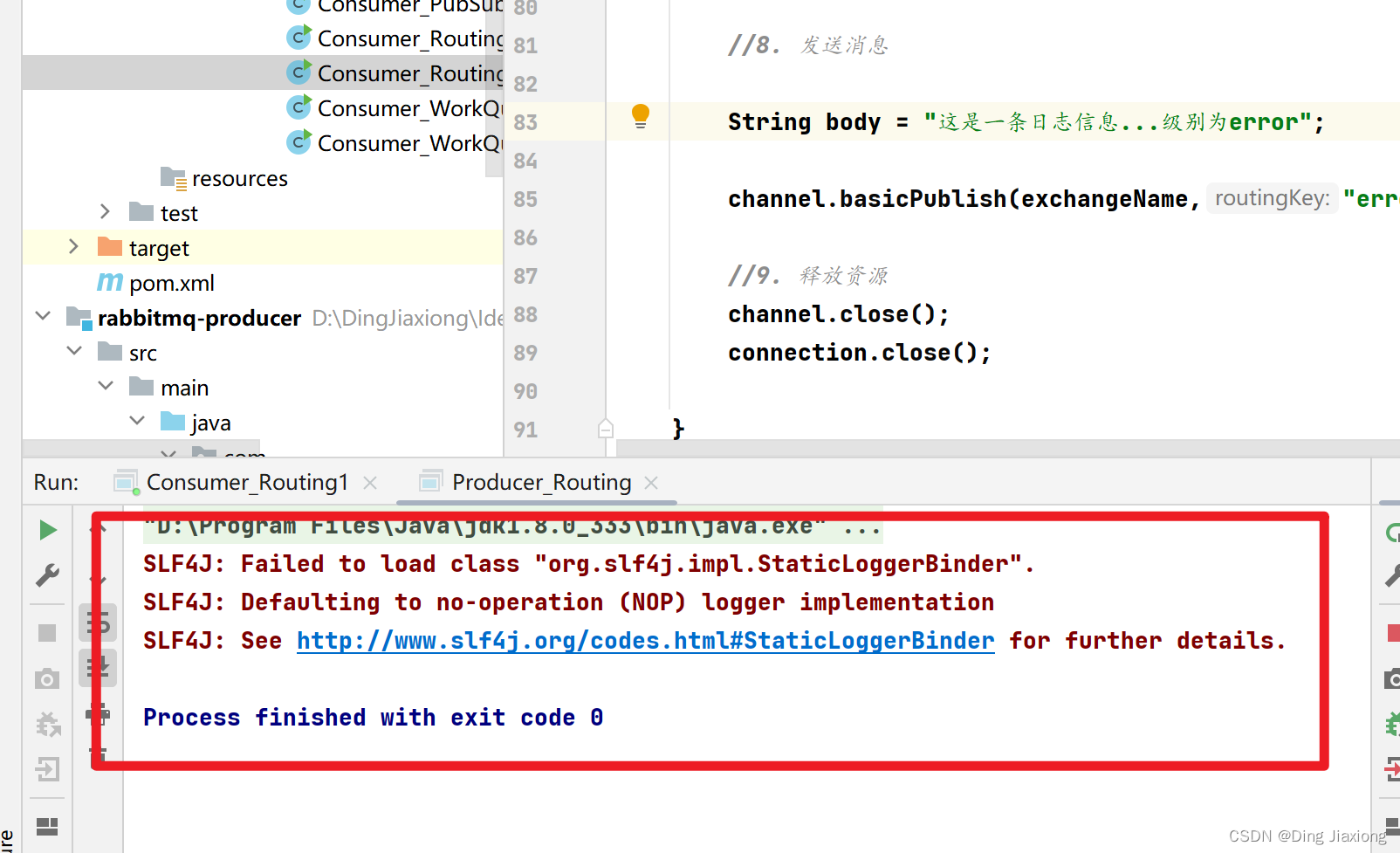Viewport: 1400px width, 853px height.
Task: Click the red stop icon on right panel
Action: [x=1393, y=633]
